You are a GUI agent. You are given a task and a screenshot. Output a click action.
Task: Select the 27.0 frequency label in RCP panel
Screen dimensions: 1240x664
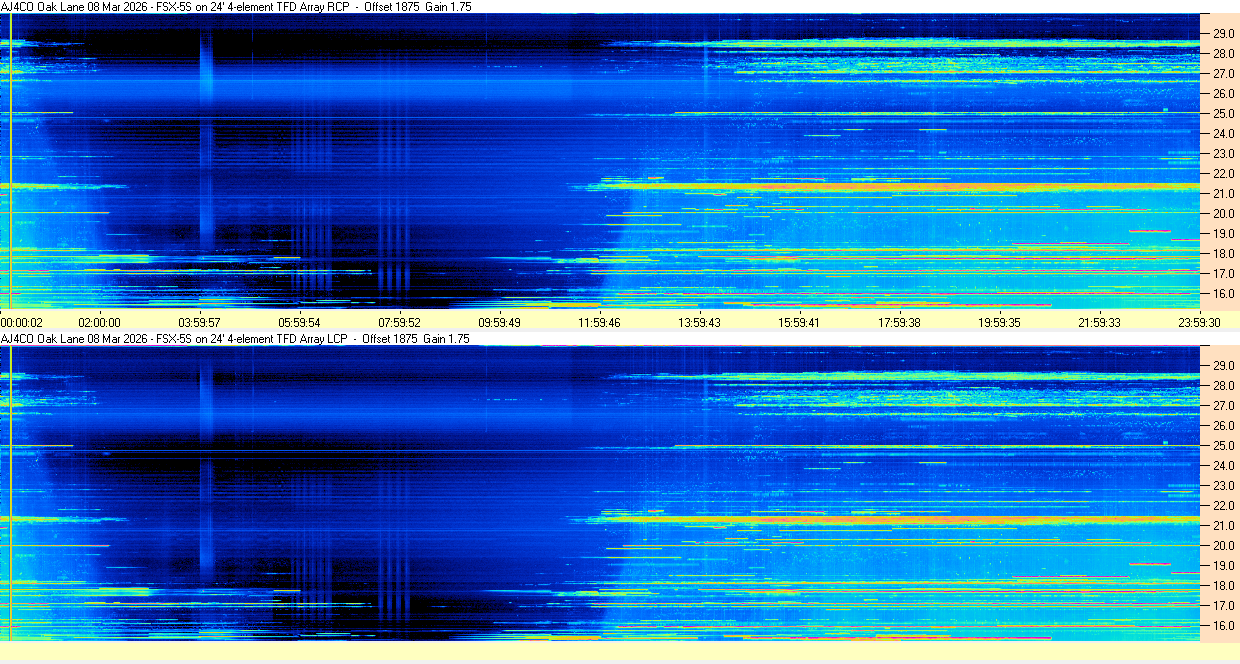pyautogui.click(x=1223, y=74)
